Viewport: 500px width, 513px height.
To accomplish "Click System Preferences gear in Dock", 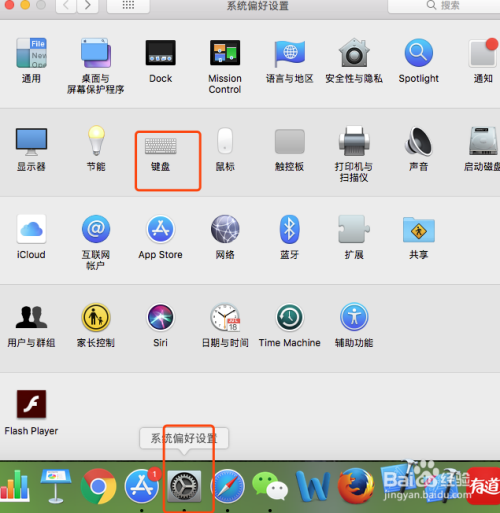I will [x=184, y=486].
